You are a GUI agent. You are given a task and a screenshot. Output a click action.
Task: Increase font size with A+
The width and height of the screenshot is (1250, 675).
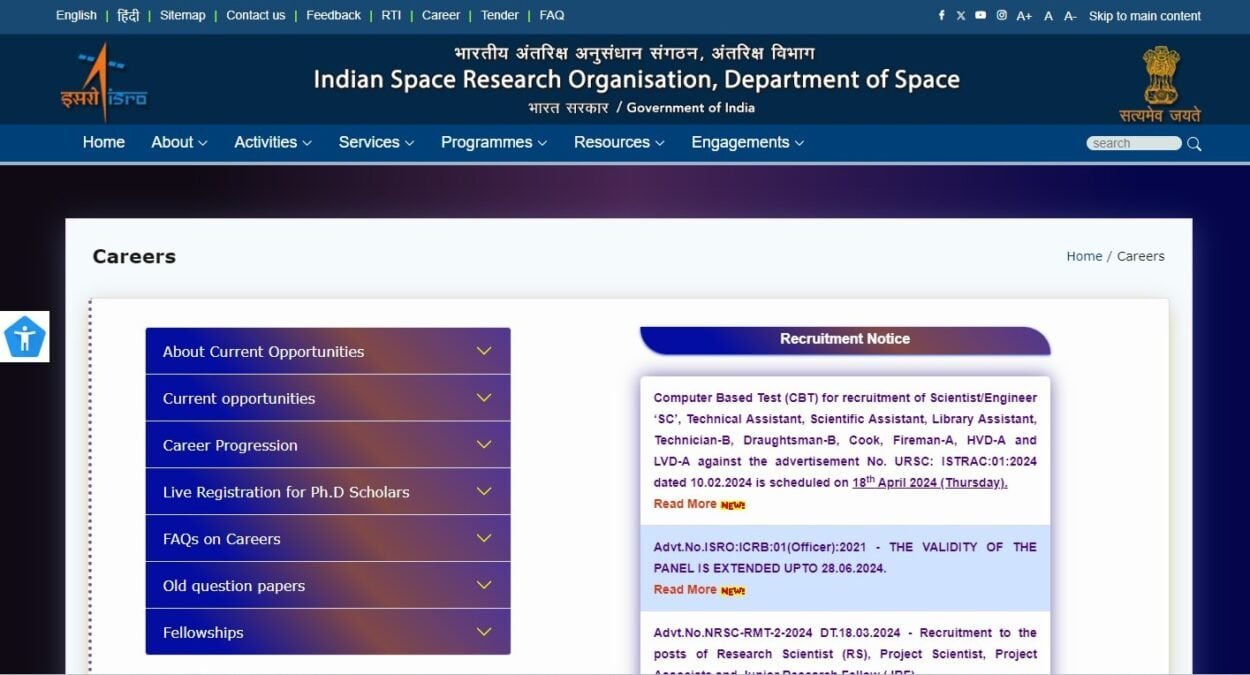point(1024,16)
